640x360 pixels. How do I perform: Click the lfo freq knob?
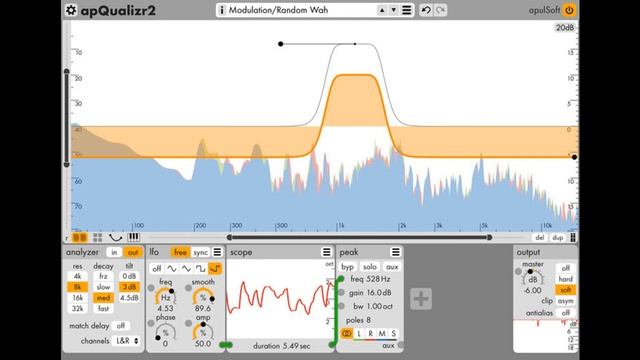165,297
